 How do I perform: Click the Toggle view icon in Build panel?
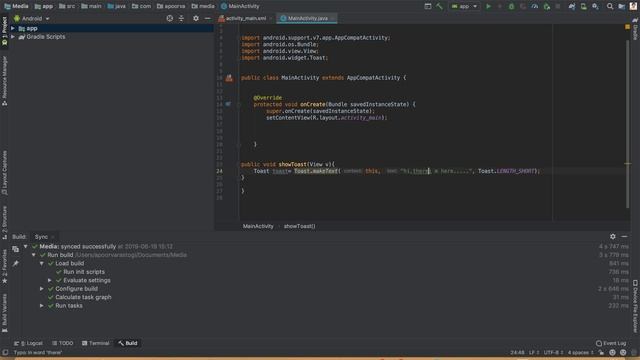[15, 249]
